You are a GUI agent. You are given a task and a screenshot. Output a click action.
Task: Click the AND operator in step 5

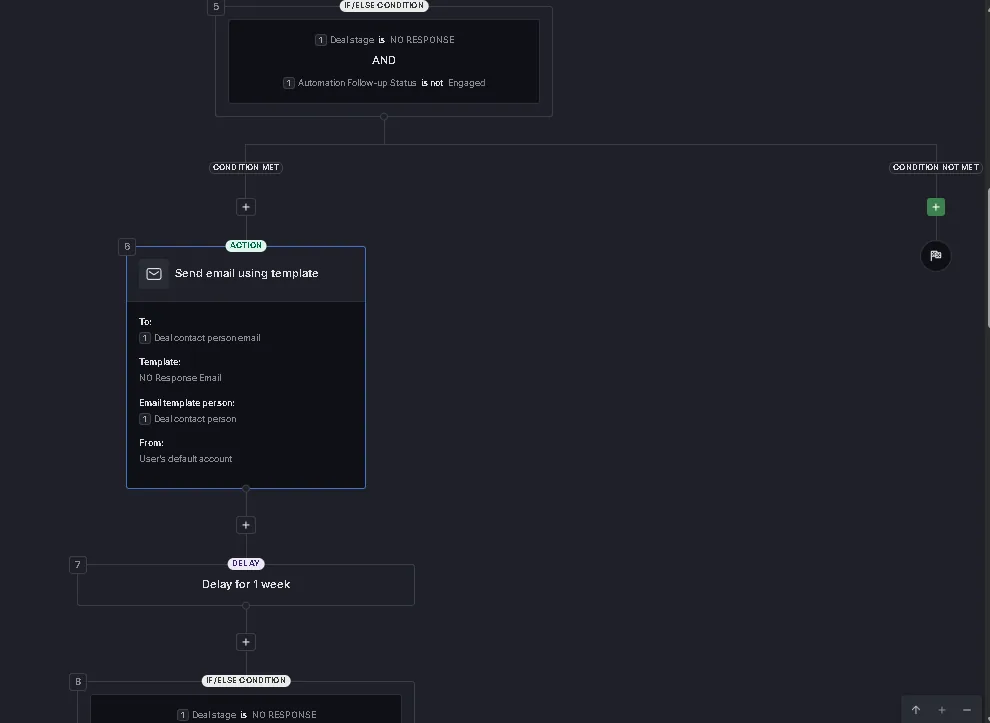pyautogui.click(x=384, y=61)
